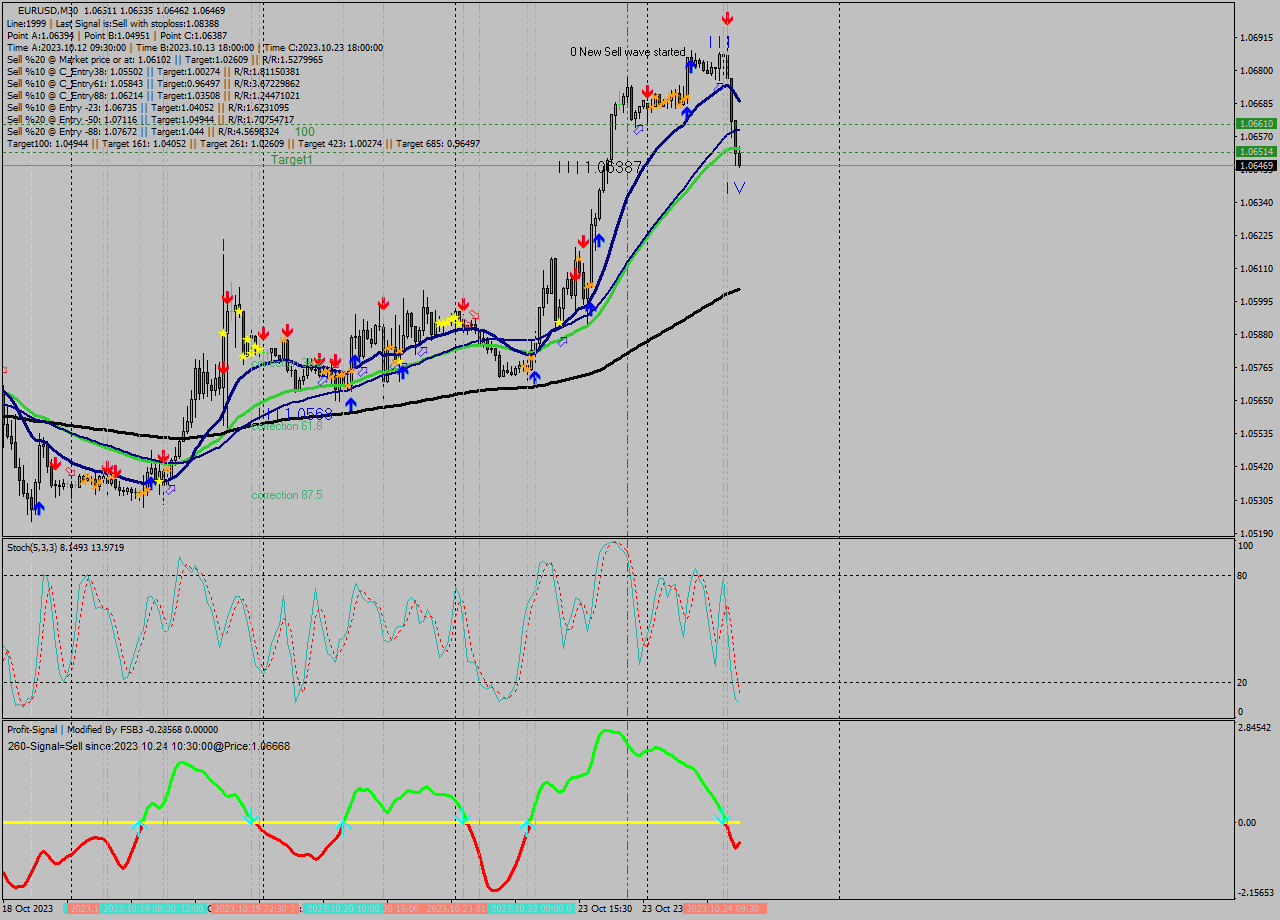Screen dimensions: 1280x920
Task: Click the blue up-arrow near the black moving average
Action: pyautogui.click(x=535, y=376)
